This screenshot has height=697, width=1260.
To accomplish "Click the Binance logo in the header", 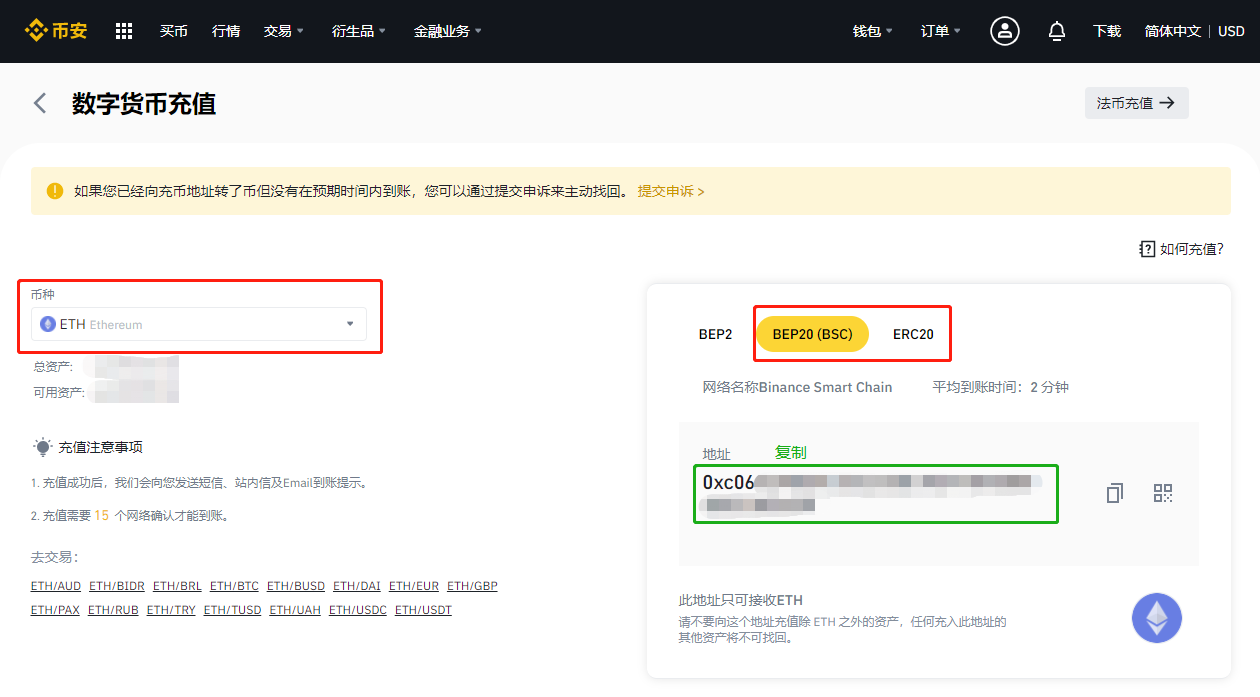I will (x=56, y=31).
